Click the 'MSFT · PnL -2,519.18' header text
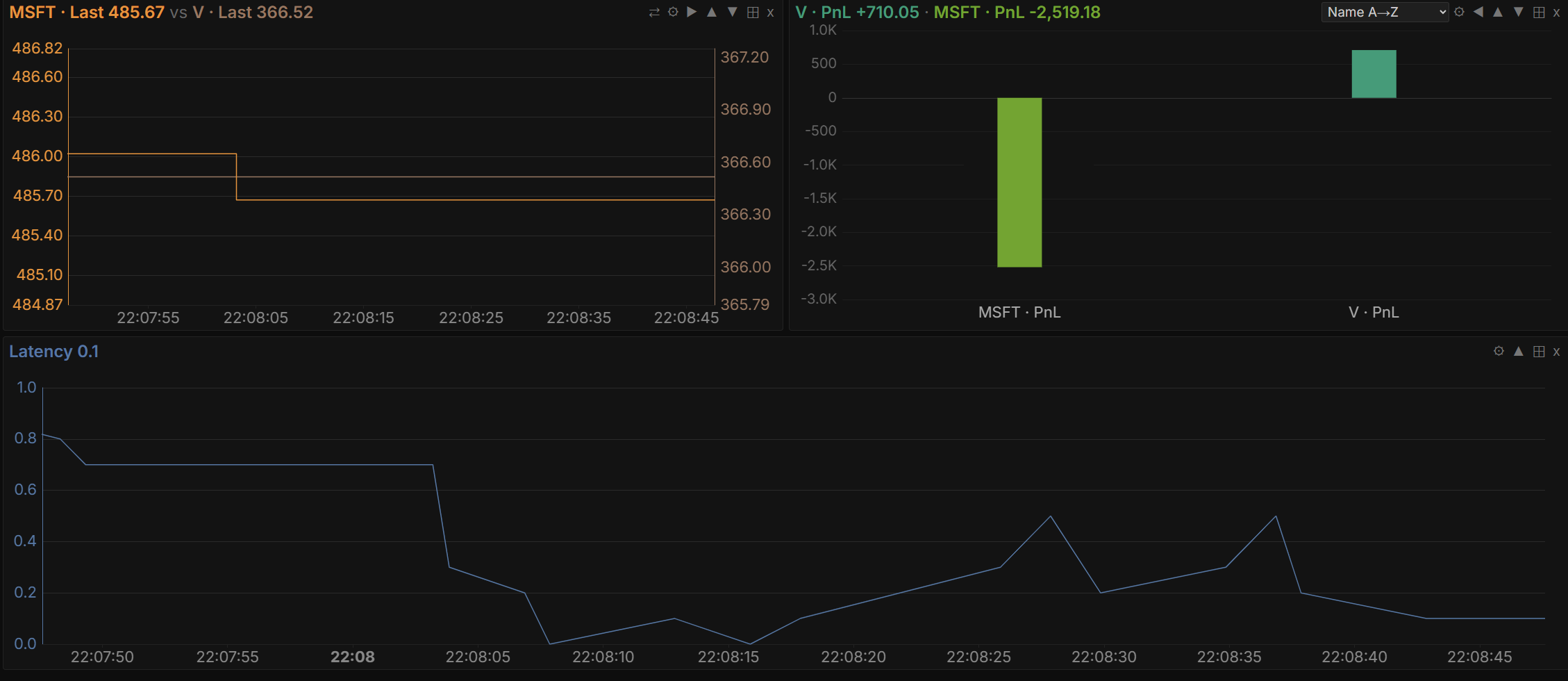The width and height of the screenshot is (1568, 681). point(1017,13)
